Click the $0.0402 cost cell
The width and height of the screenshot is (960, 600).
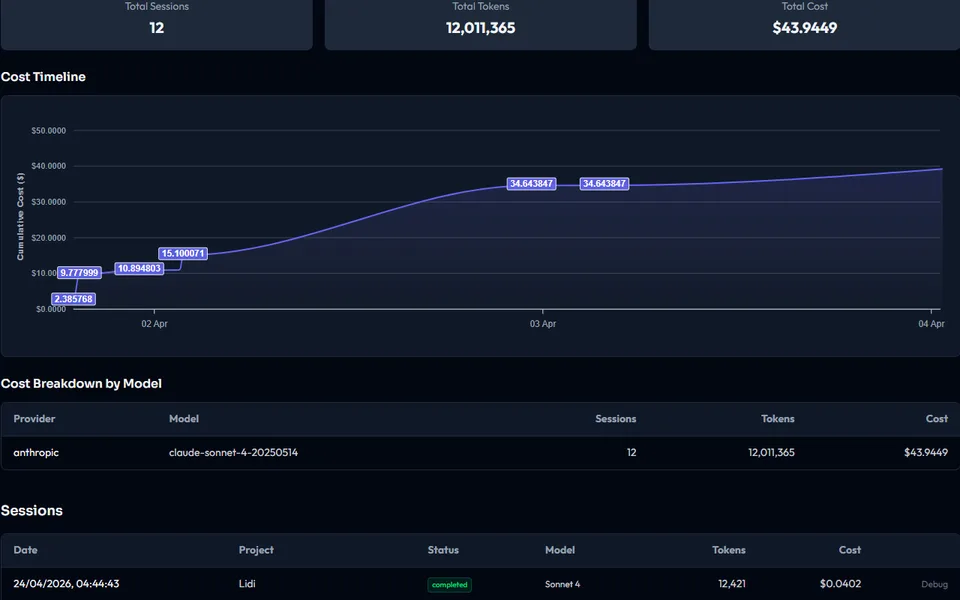click(840, 583)
